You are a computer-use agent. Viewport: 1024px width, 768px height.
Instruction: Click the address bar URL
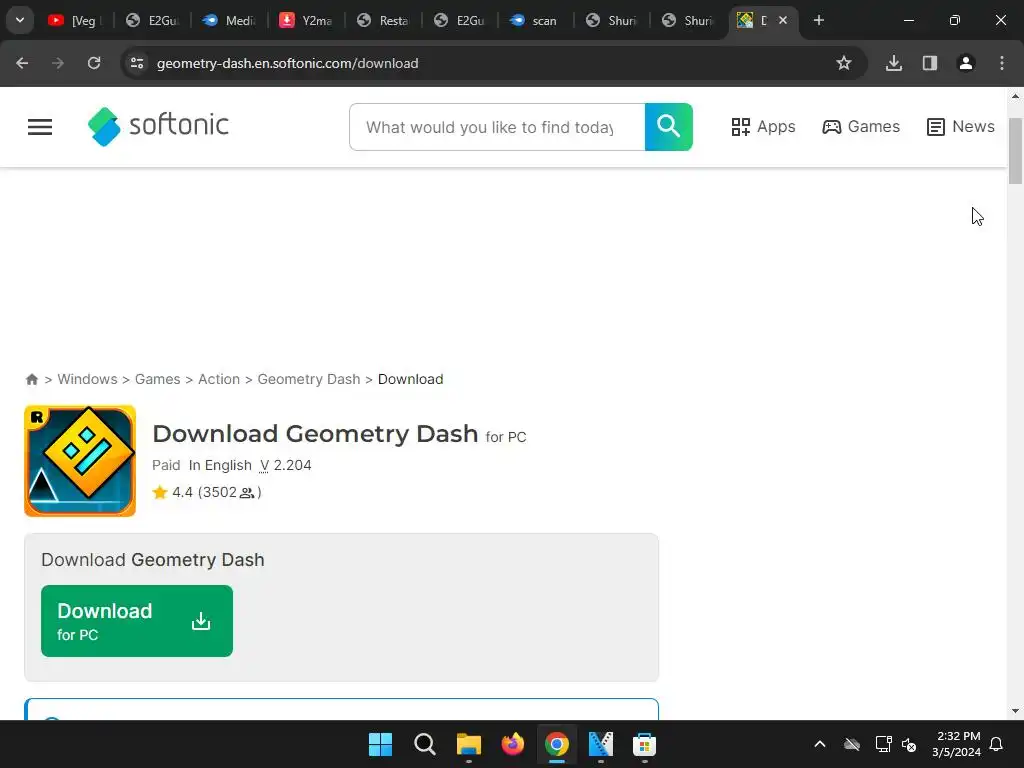[287, 63]
